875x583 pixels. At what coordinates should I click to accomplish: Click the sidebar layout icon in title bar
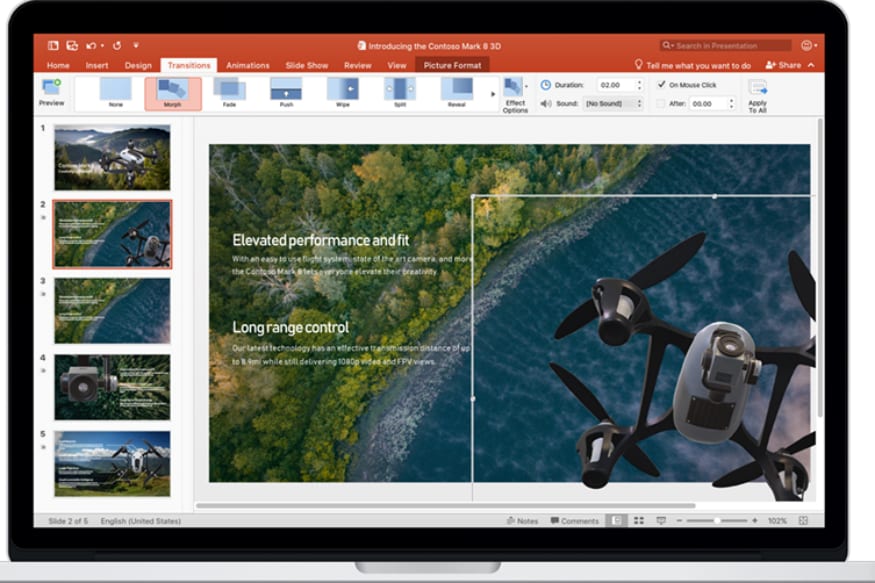click(53, 46)
